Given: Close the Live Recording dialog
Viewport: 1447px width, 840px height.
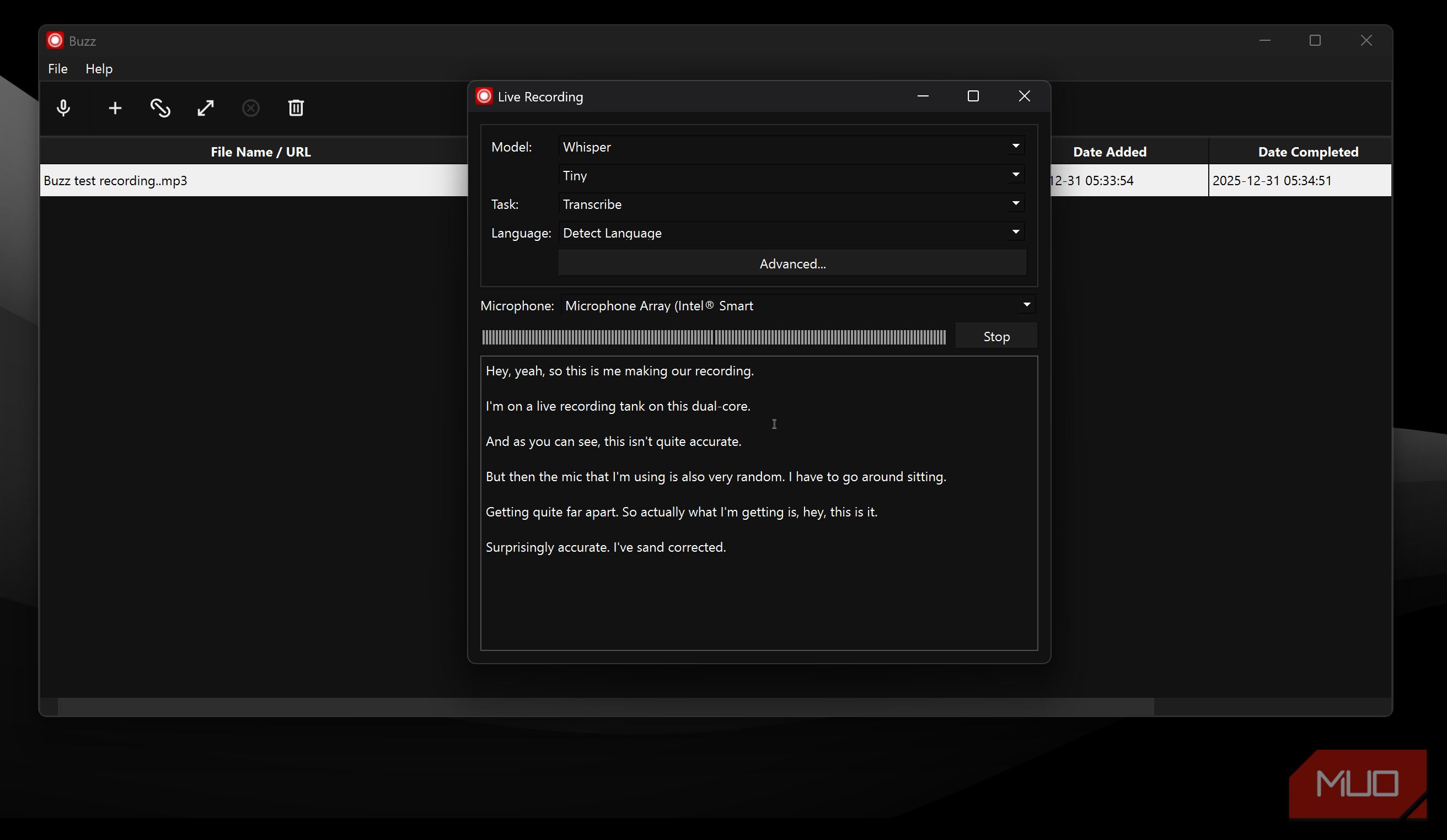Looking at the screenshot, I should click(x=1025, y=96).
